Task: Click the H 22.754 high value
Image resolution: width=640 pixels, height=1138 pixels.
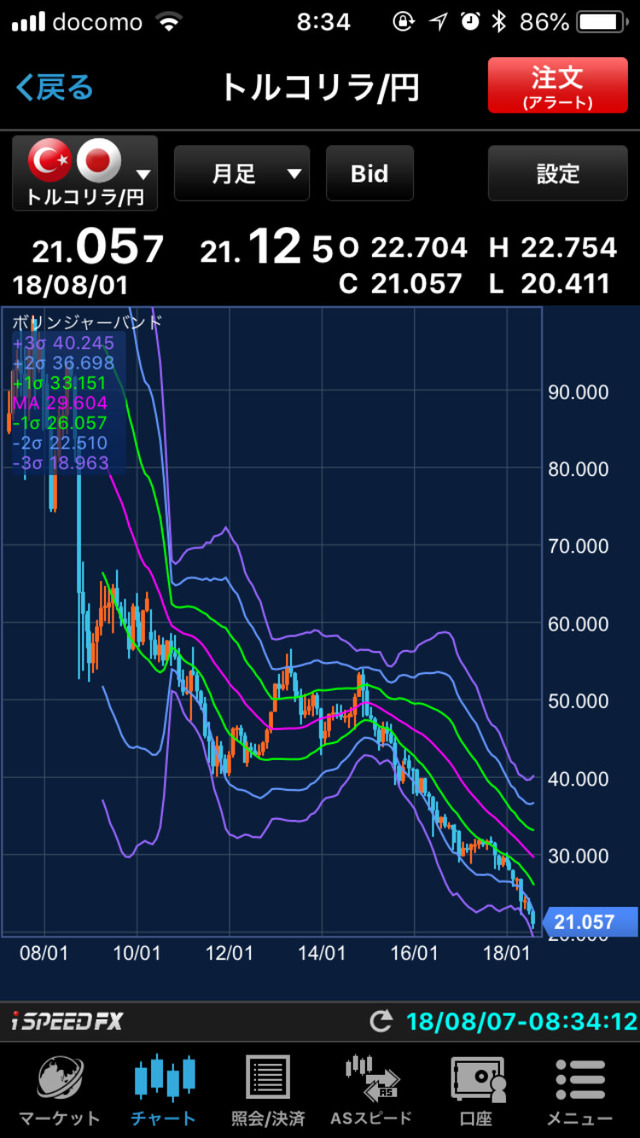Action: tap(553, 248)
